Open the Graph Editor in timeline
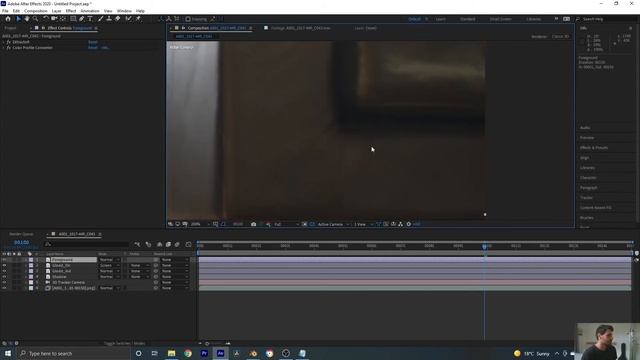This screenshot has height=360, width=640. click(x=189, y=244)
